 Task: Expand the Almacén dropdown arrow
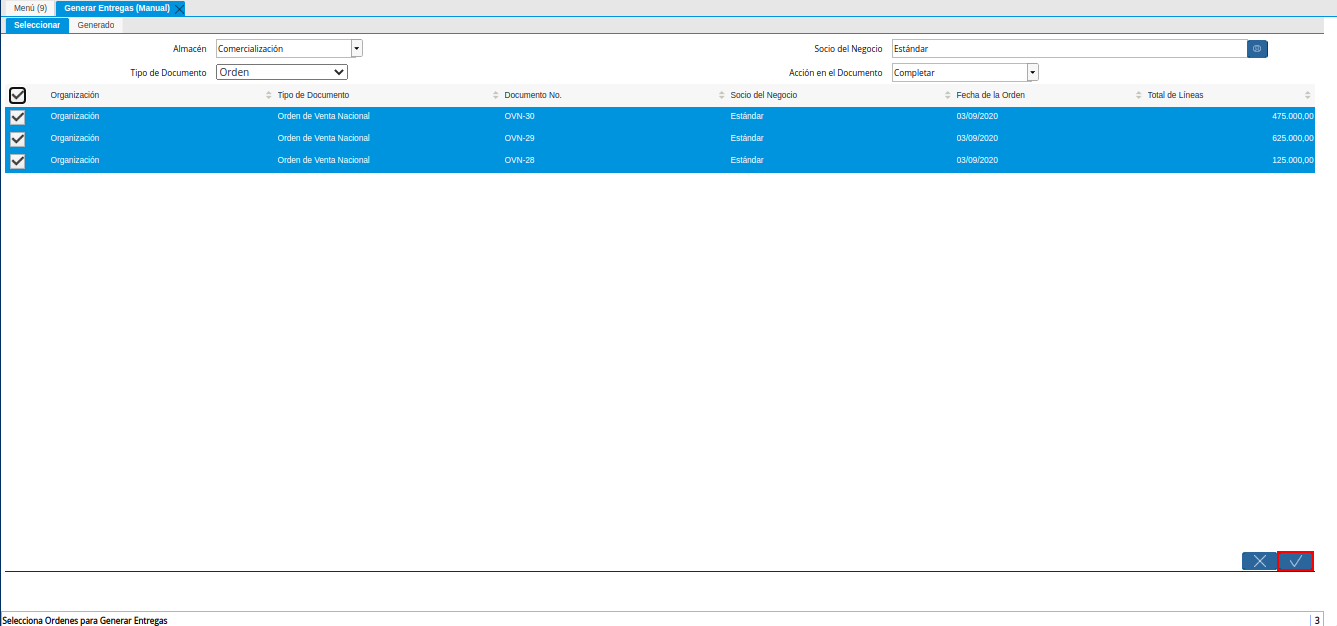pyautogui.click(x=357, y=48)
